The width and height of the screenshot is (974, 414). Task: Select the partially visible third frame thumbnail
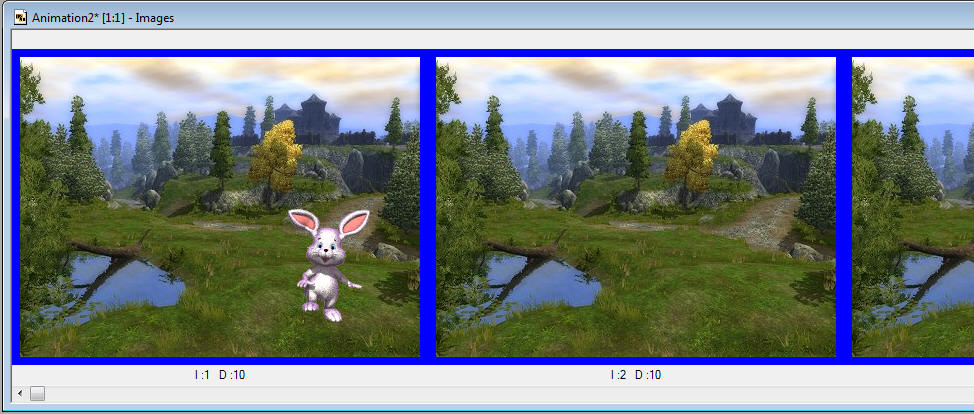pyautogui.click(x=913, y=207)
